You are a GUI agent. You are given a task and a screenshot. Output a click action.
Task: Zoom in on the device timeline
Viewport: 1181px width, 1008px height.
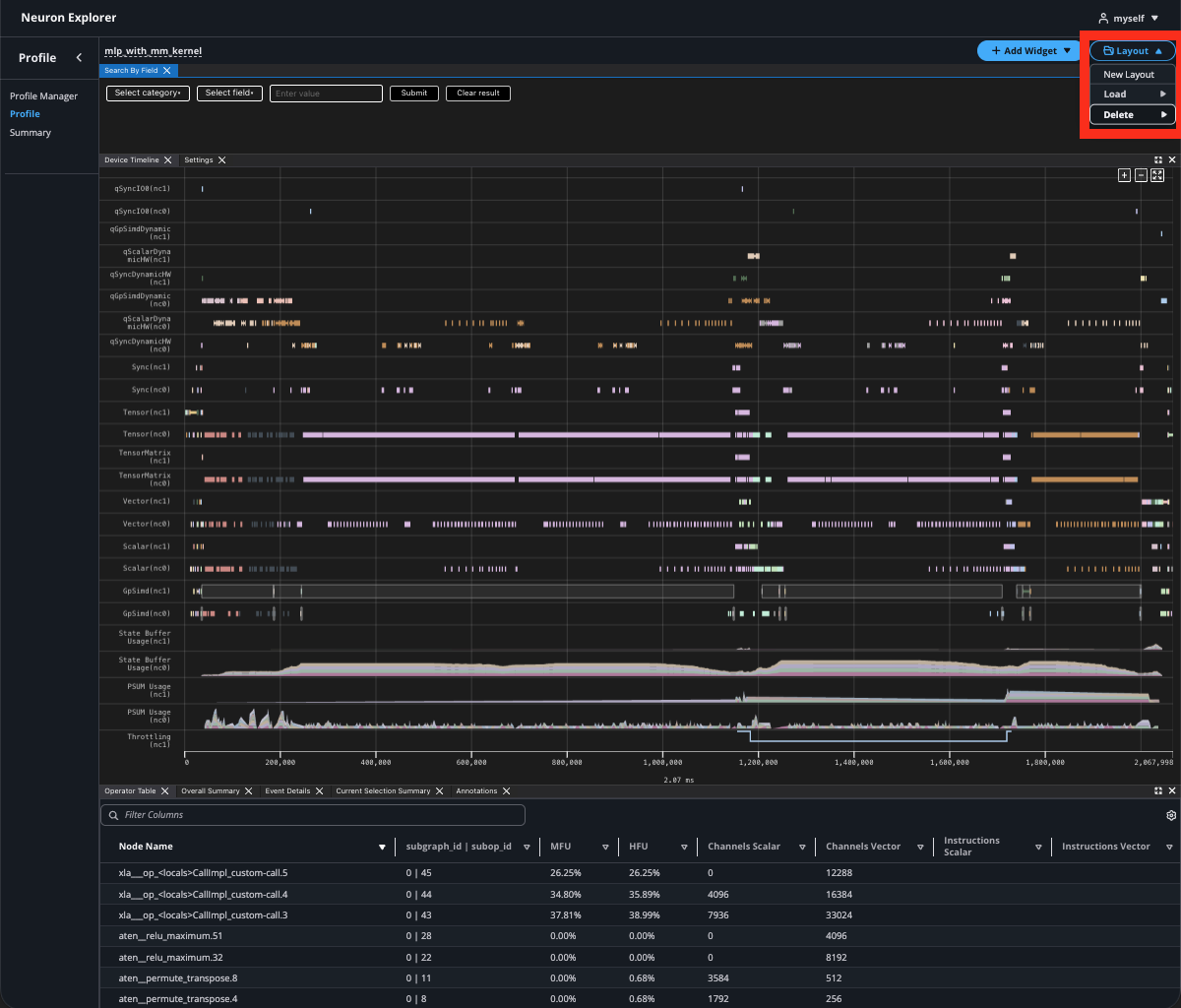point(1124,175)
